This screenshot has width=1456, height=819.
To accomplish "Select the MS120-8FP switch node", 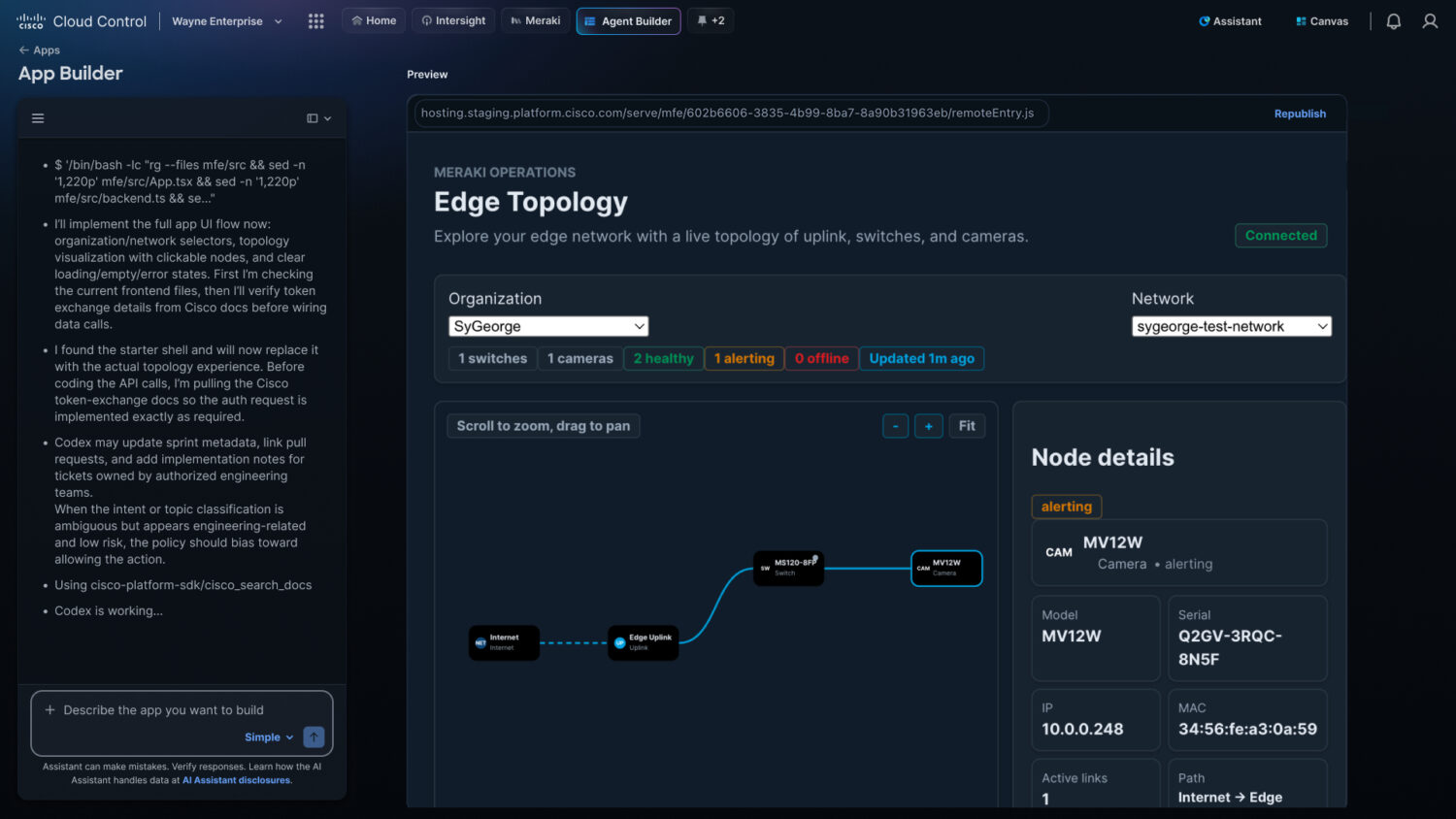I will point(789,568).
